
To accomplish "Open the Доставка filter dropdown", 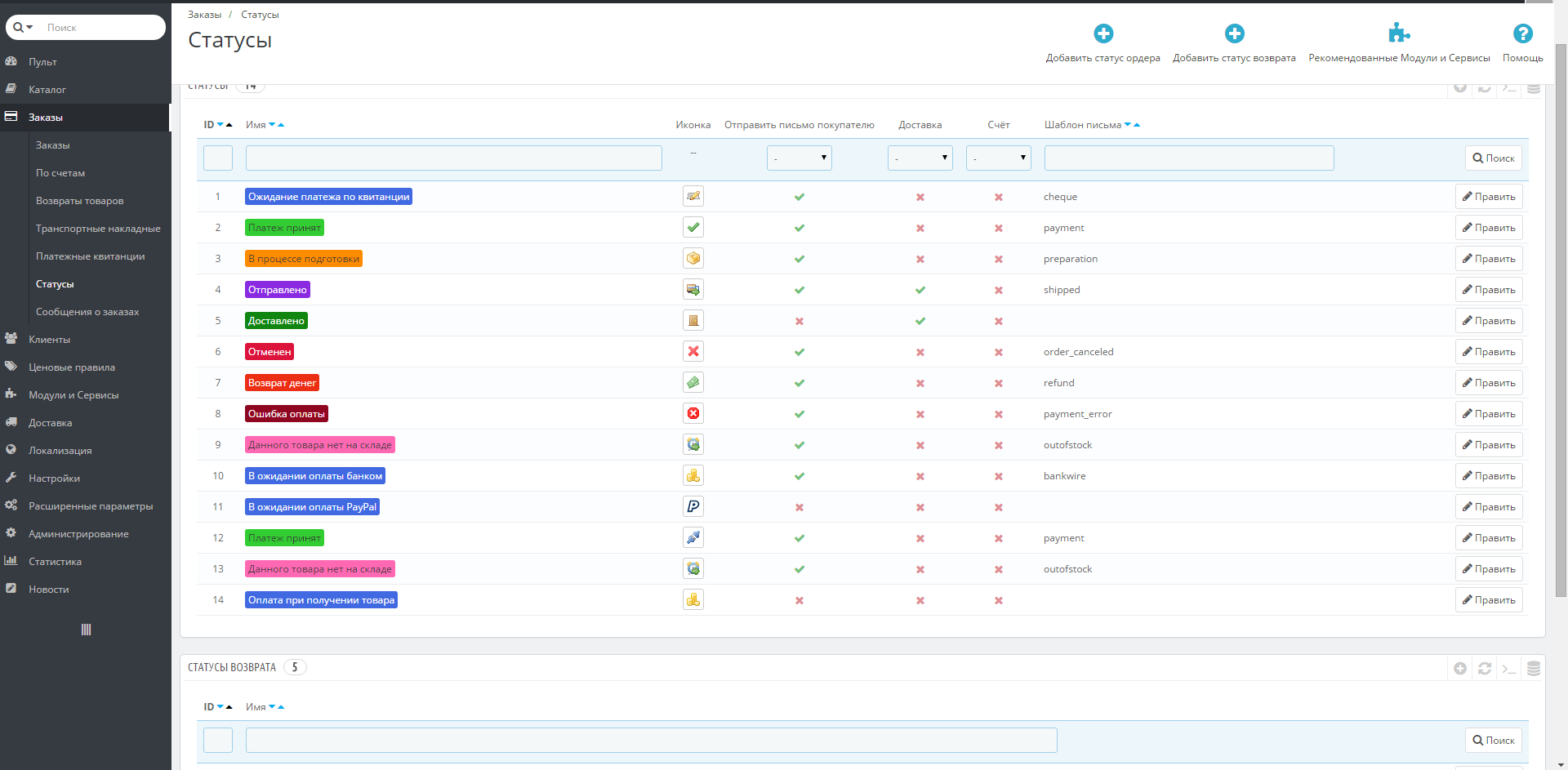I will [x=920, y=158].
